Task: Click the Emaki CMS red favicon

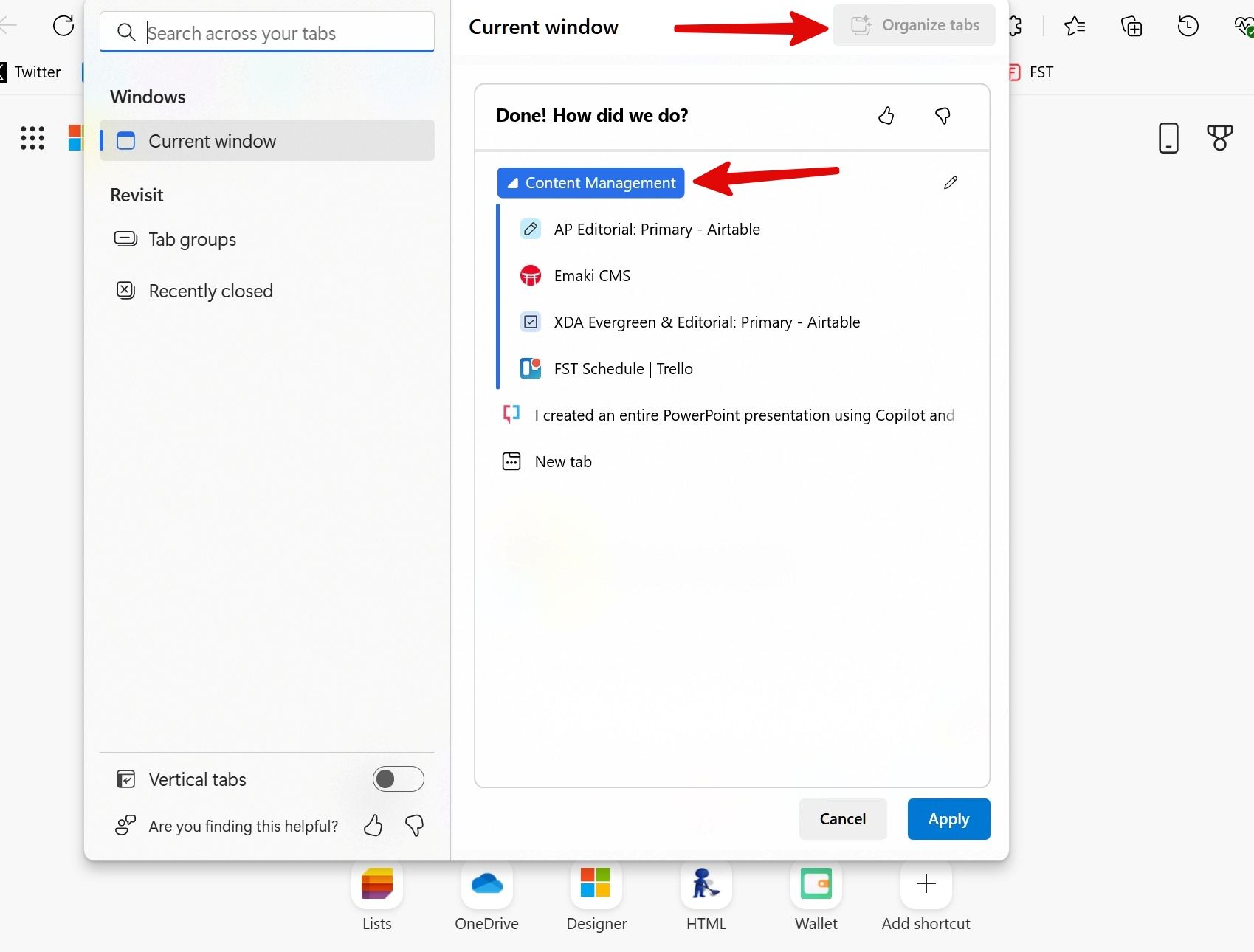Action: coord(531,276)
